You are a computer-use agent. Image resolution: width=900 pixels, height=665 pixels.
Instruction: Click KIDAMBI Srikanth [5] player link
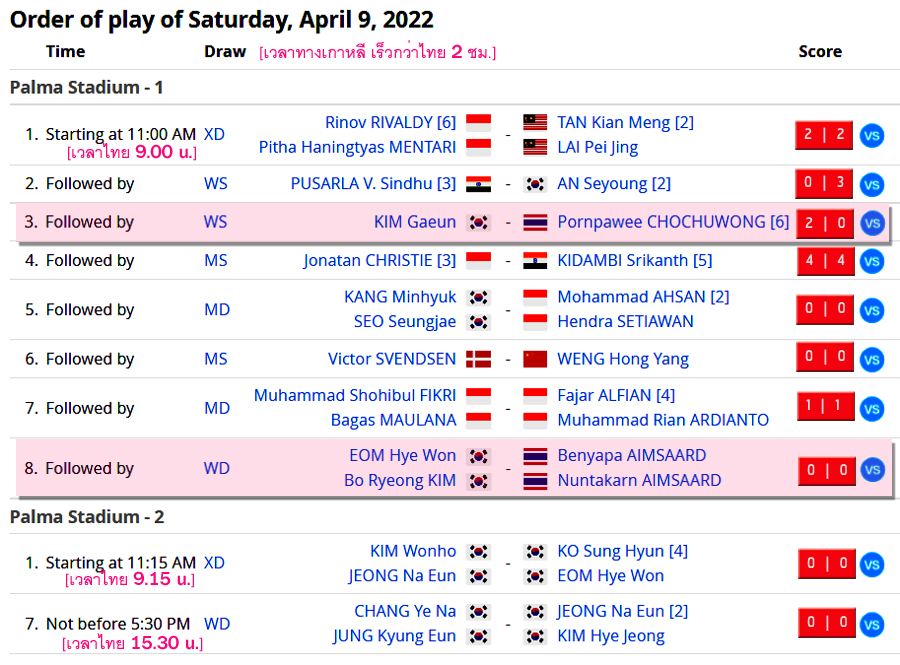click(x=634, y=260)
